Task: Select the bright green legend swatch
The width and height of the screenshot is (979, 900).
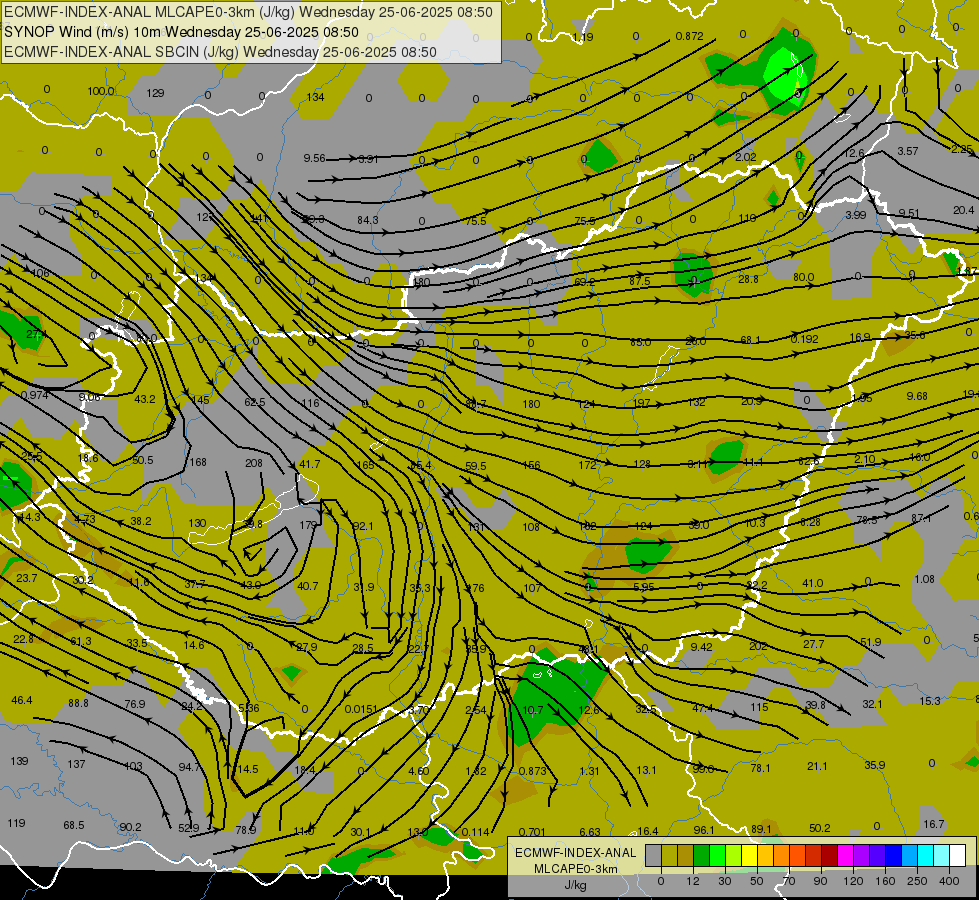Action: tap(718, 855)
